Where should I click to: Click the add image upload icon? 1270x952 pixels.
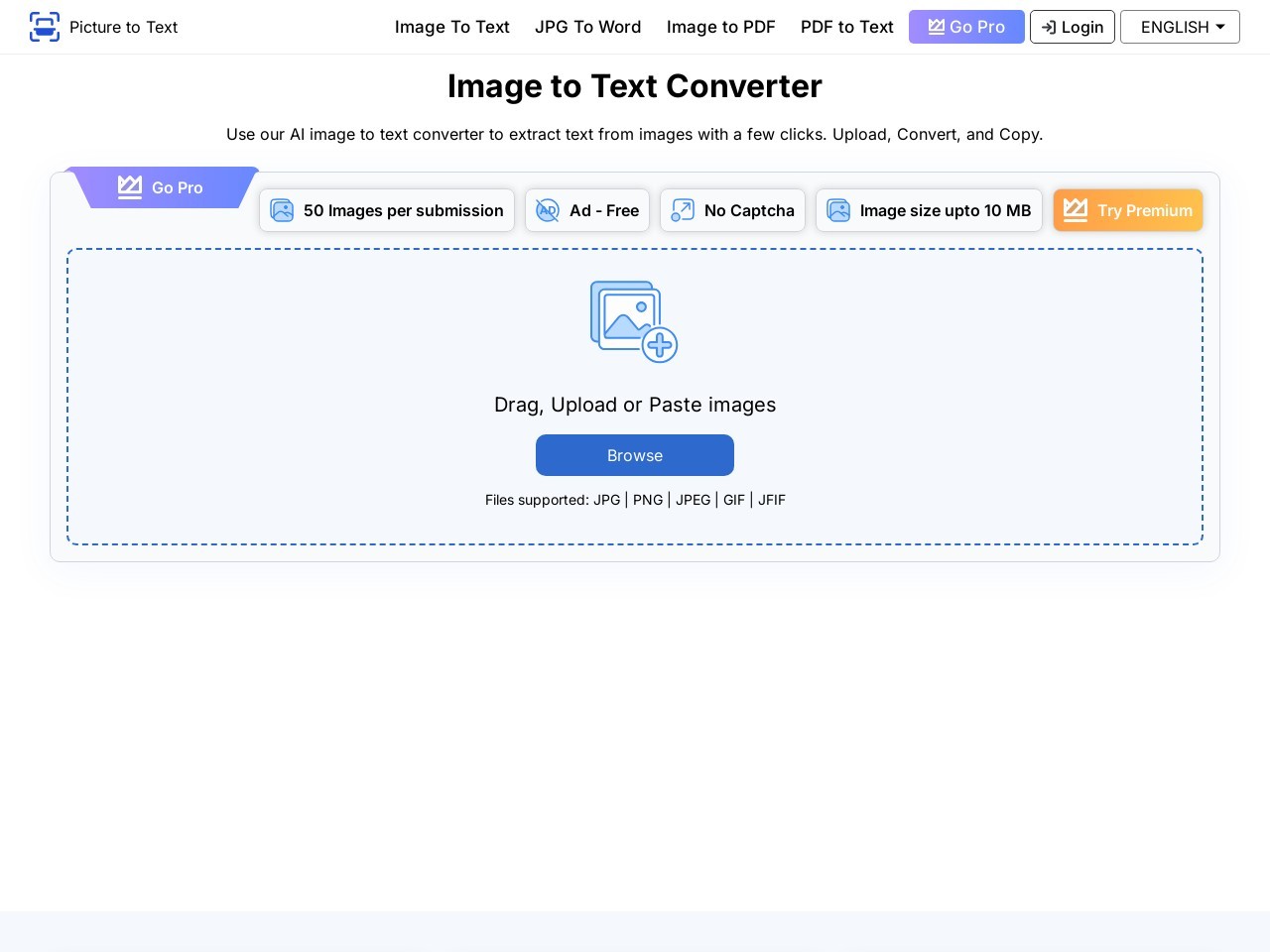634,321
